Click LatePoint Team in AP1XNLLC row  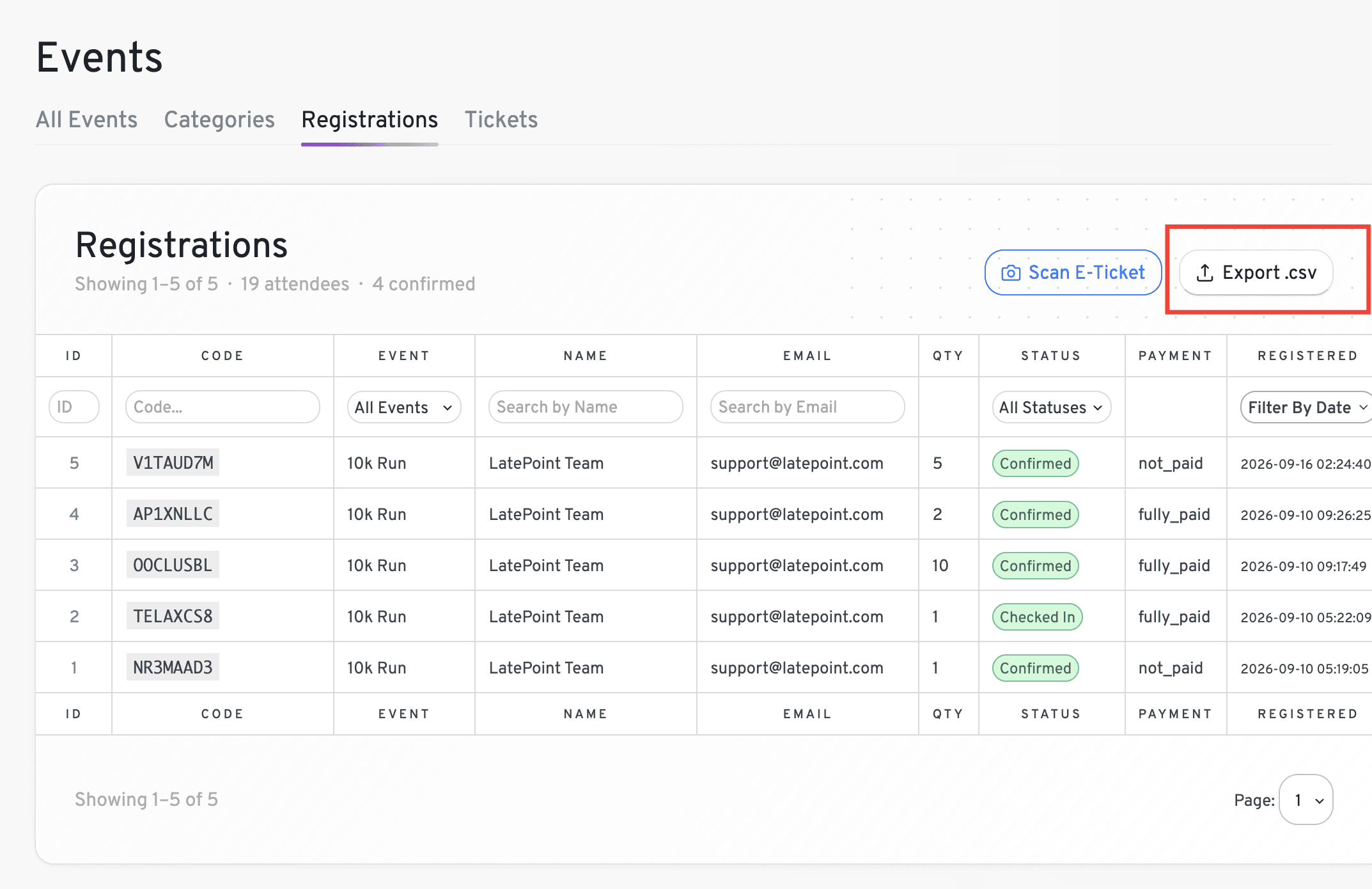pos(546,514)
